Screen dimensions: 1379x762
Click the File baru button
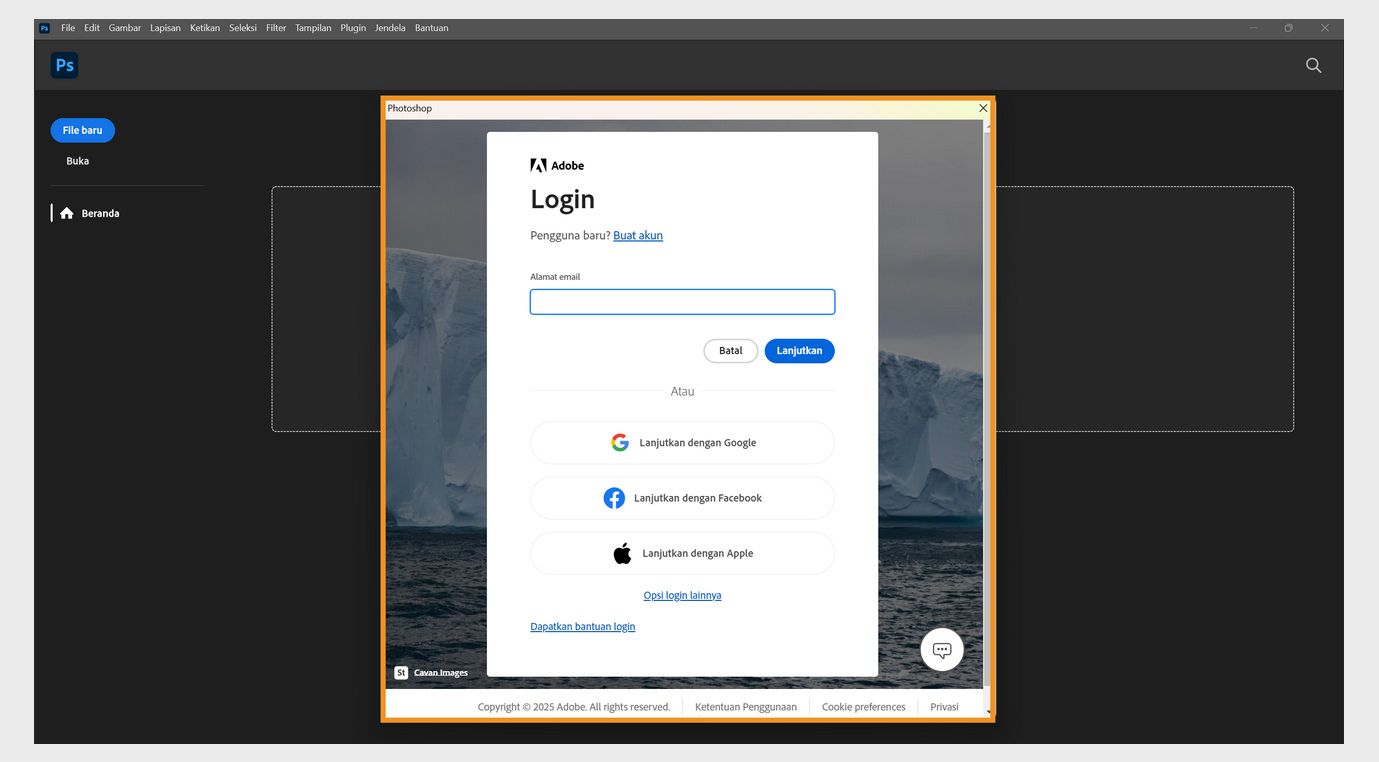pyautogui.click(x=82, y=129)
